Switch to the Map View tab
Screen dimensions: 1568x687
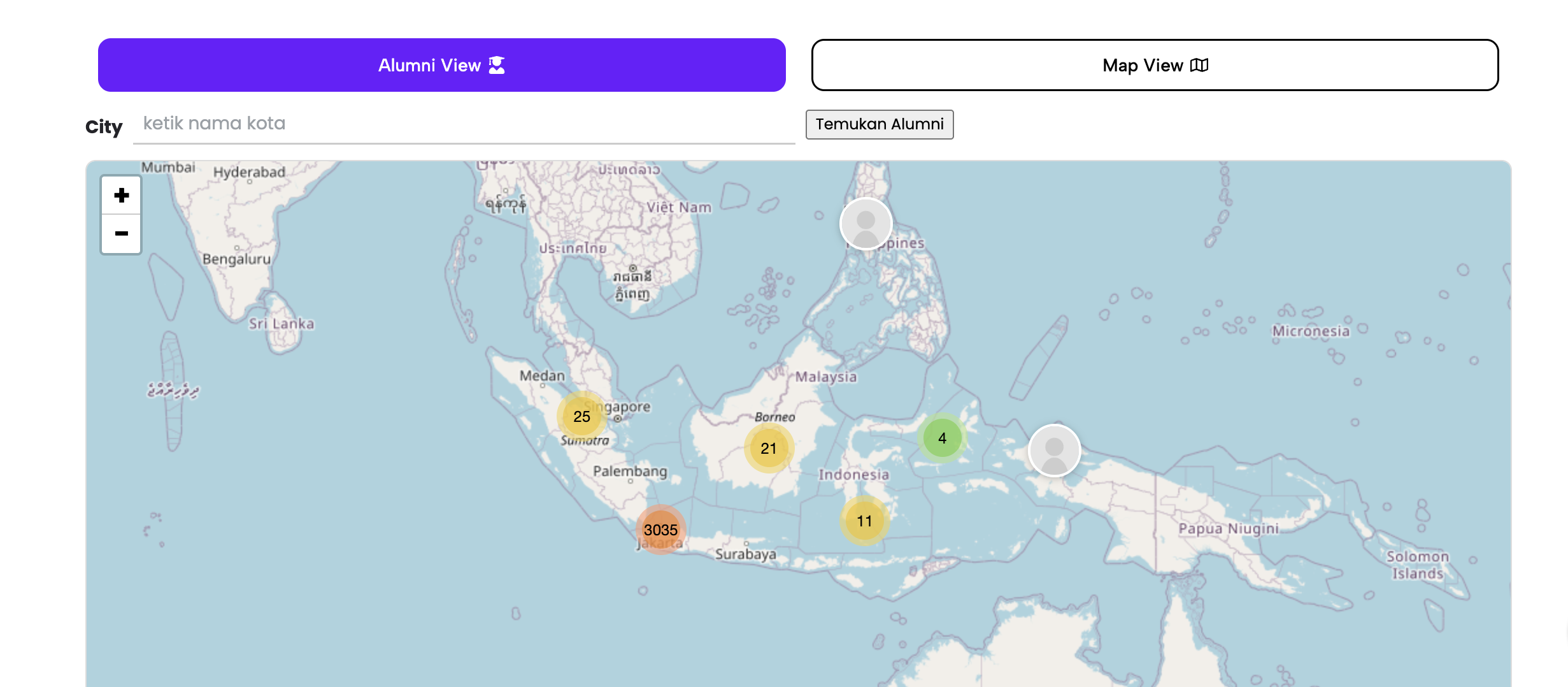pos(1154,65)
